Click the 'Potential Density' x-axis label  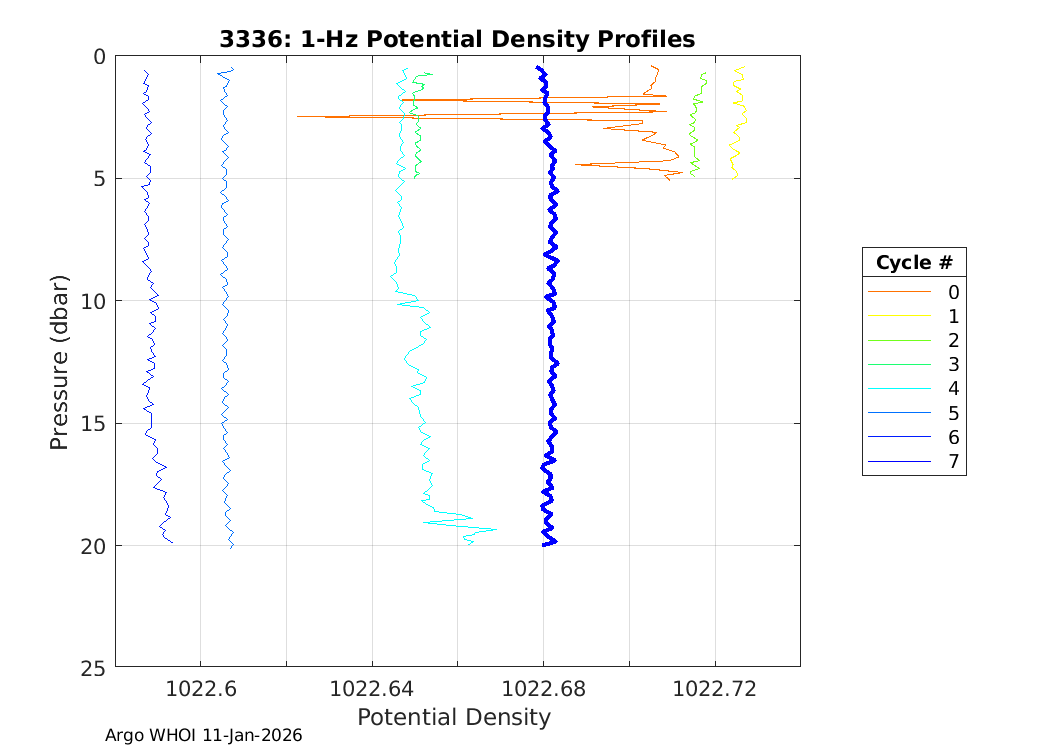point(454,717)
